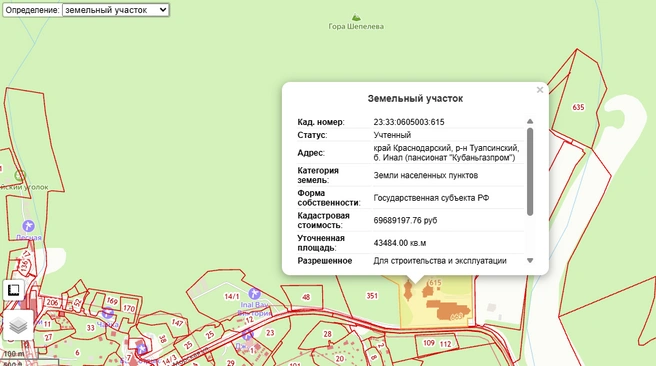Click the Гора Шепелева mountain marker
The height and width of the screenshot is (366, 656).
click(356, 18)
